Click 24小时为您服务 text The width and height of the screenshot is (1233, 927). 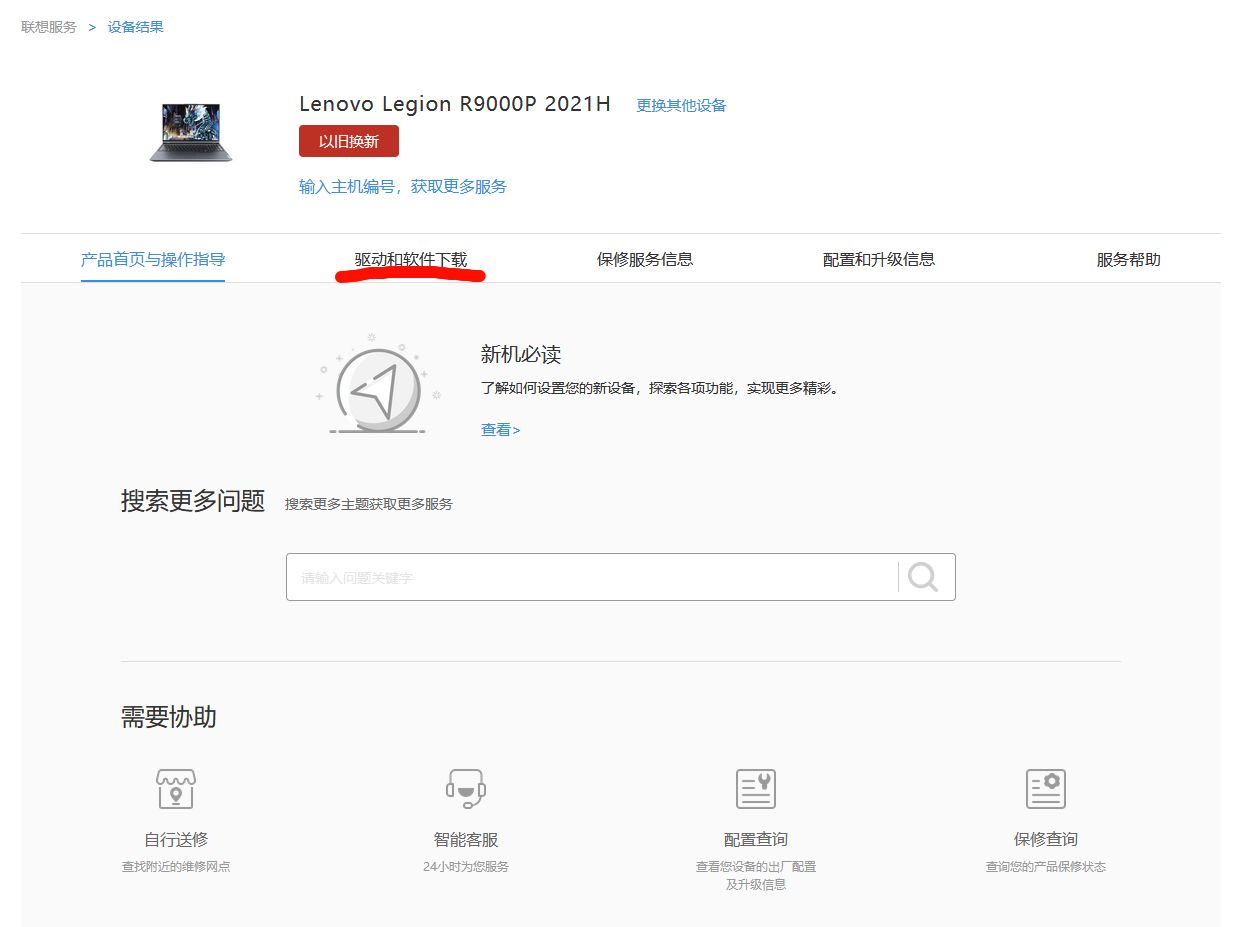pos(466,867)
